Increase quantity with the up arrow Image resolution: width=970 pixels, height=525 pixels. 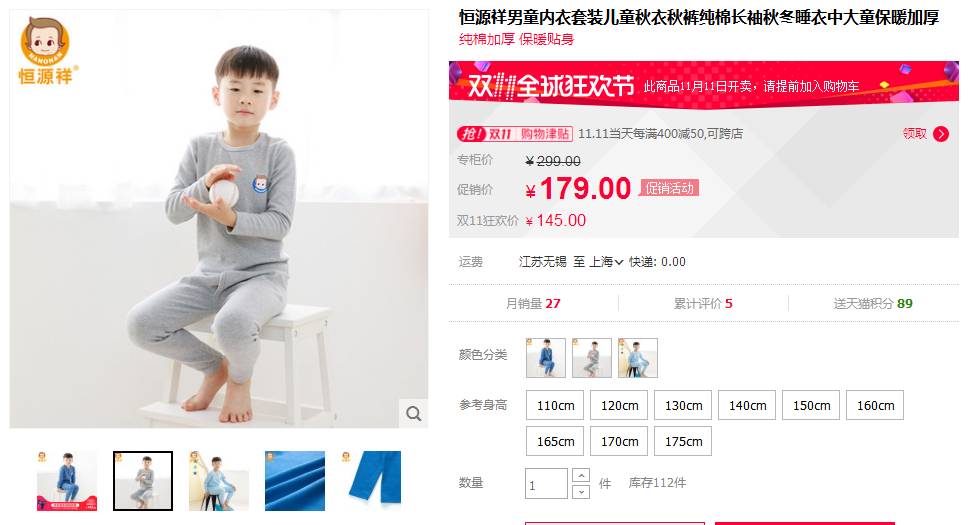pos(581,476)
